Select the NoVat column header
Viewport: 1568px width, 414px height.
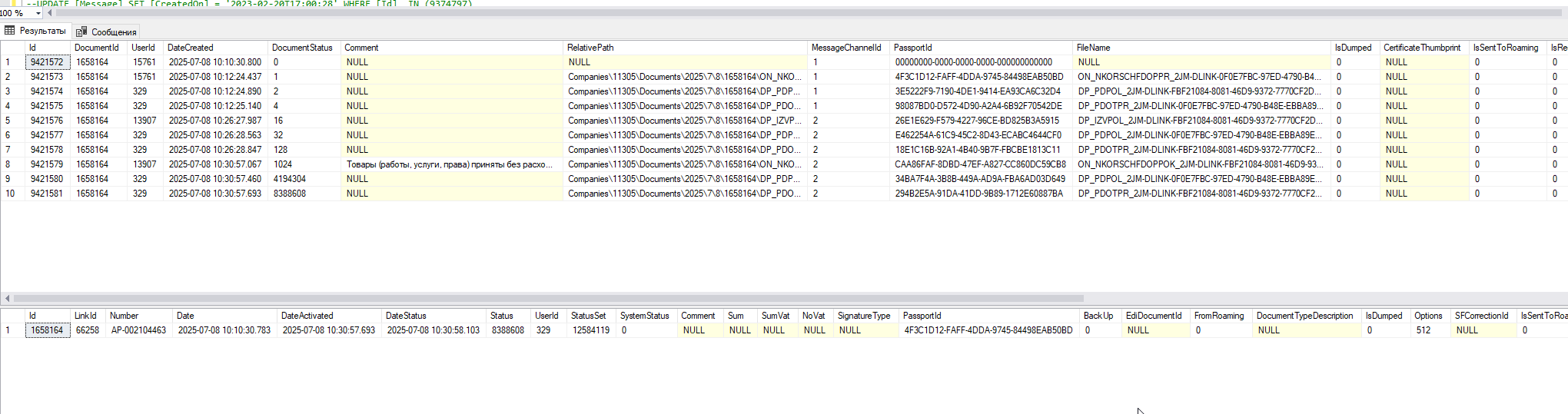click(x=816, y=316)
